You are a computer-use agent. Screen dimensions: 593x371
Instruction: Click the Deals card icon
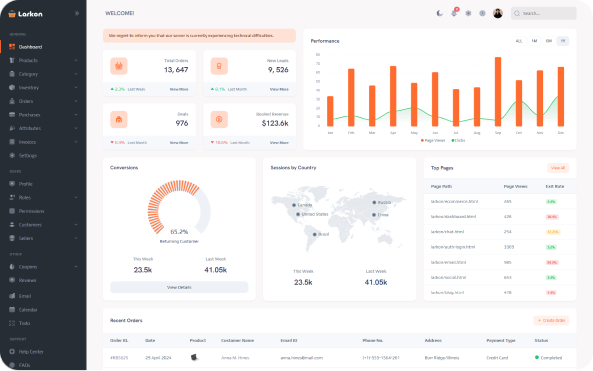click(119, 120)
